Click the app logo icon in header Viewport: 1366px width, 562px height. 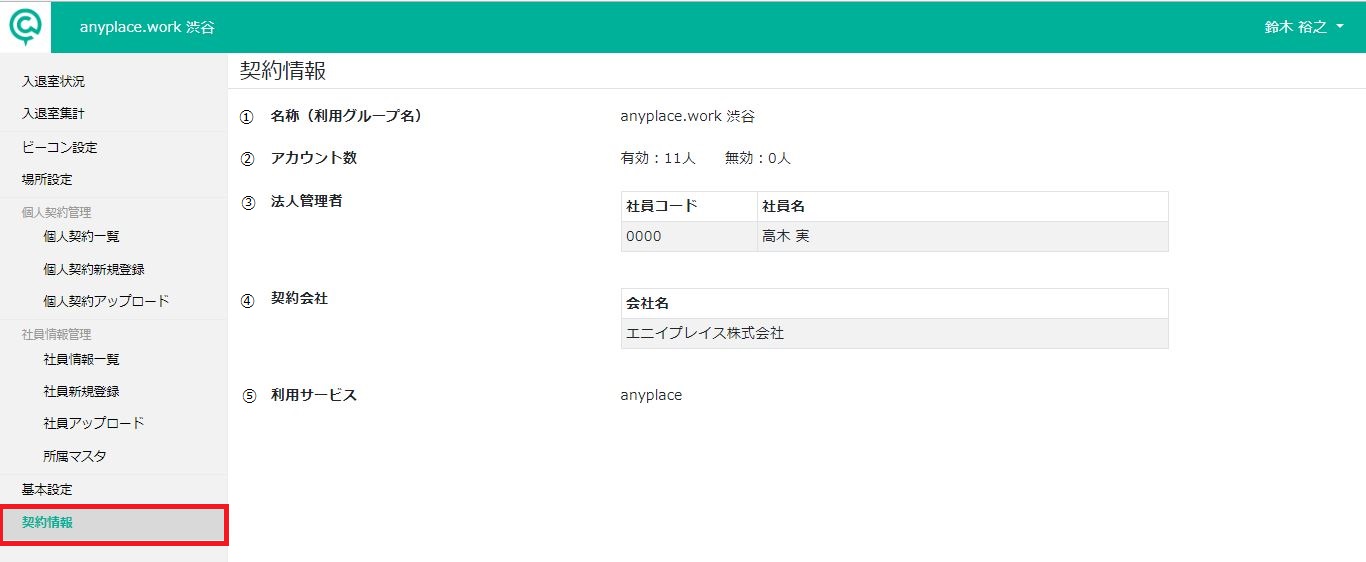click(x=25, y=27)
